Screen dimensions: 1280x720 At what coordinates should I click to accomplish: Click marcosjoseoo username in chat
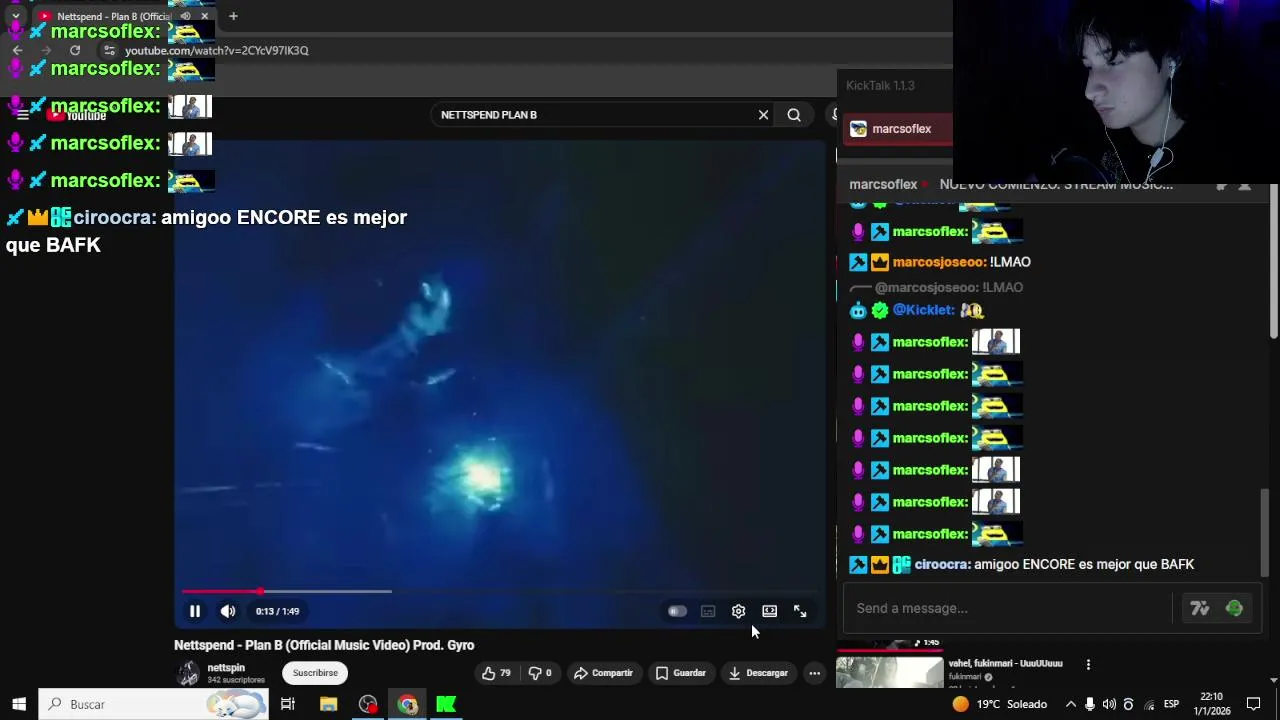pyautogui.click(x=940, y=262)
